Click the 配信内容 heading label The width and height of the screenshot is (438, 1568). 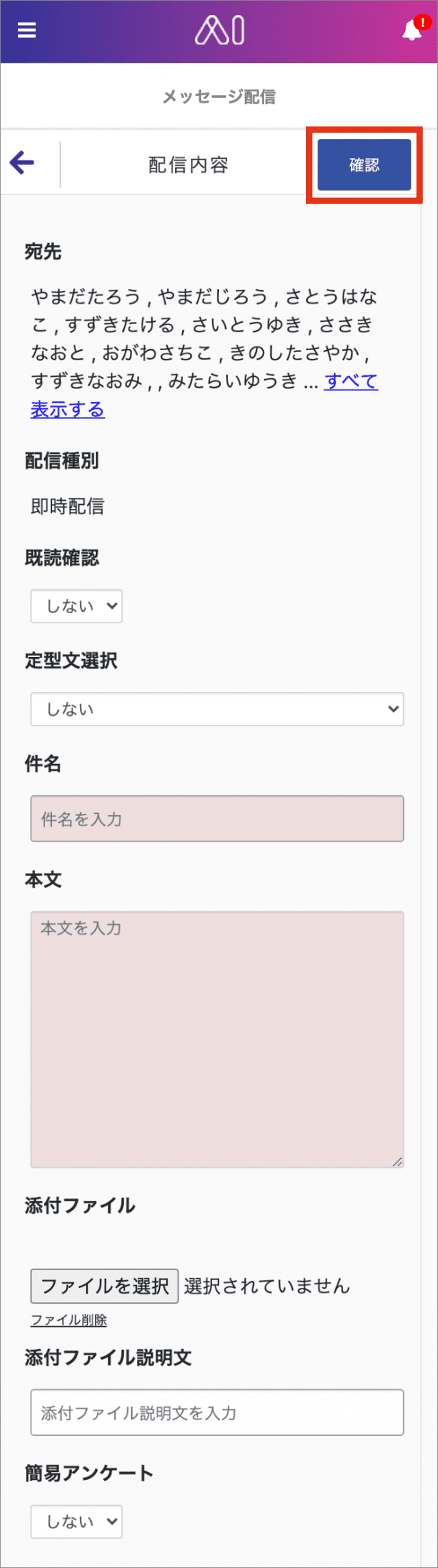click(188, 165)
